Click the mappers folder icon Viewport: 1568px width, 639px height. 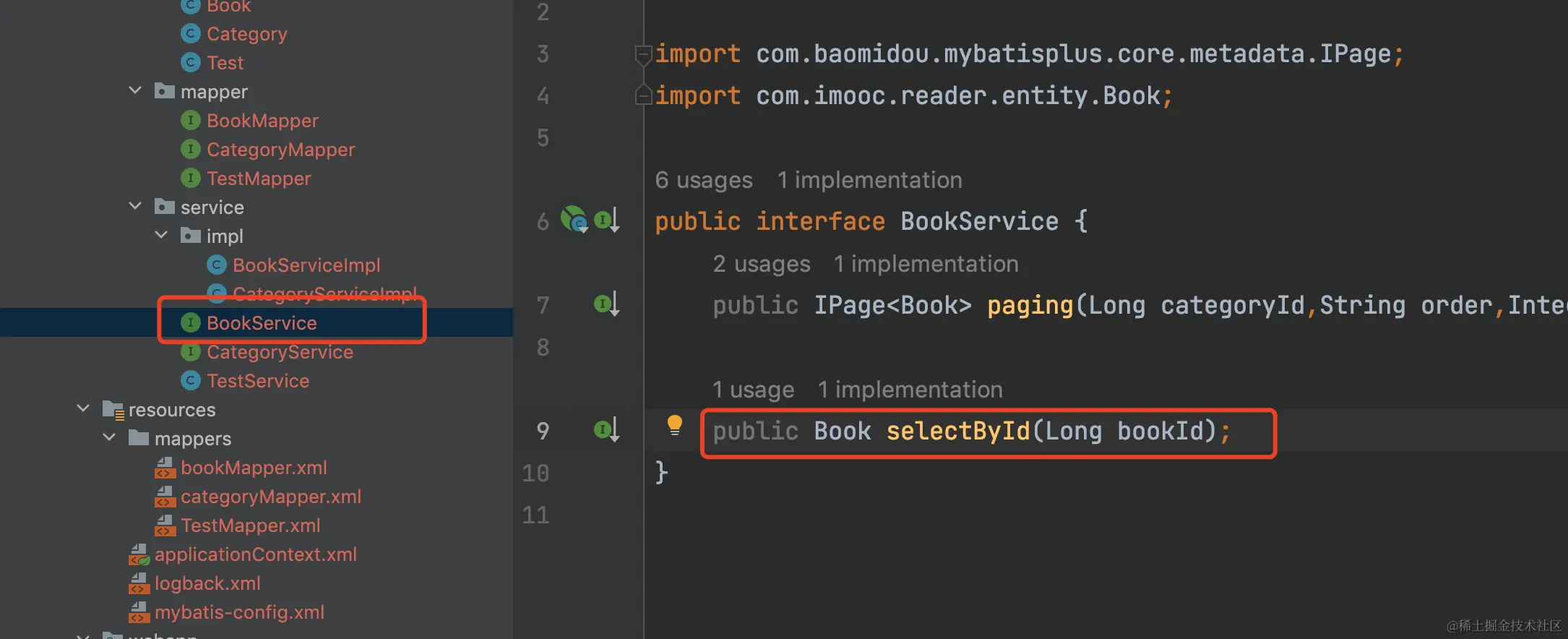tap(139, 438)
